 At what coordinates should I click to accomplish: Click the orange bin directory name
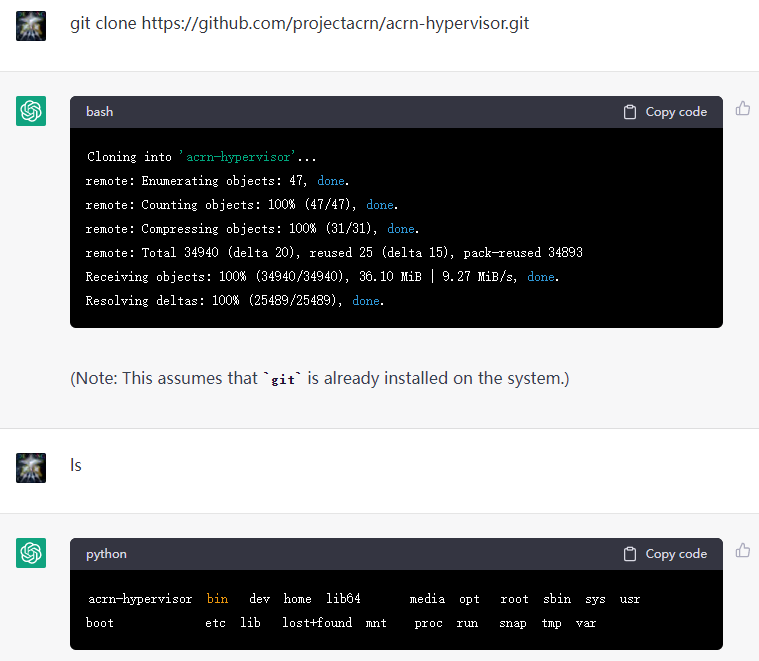point(217,599)
